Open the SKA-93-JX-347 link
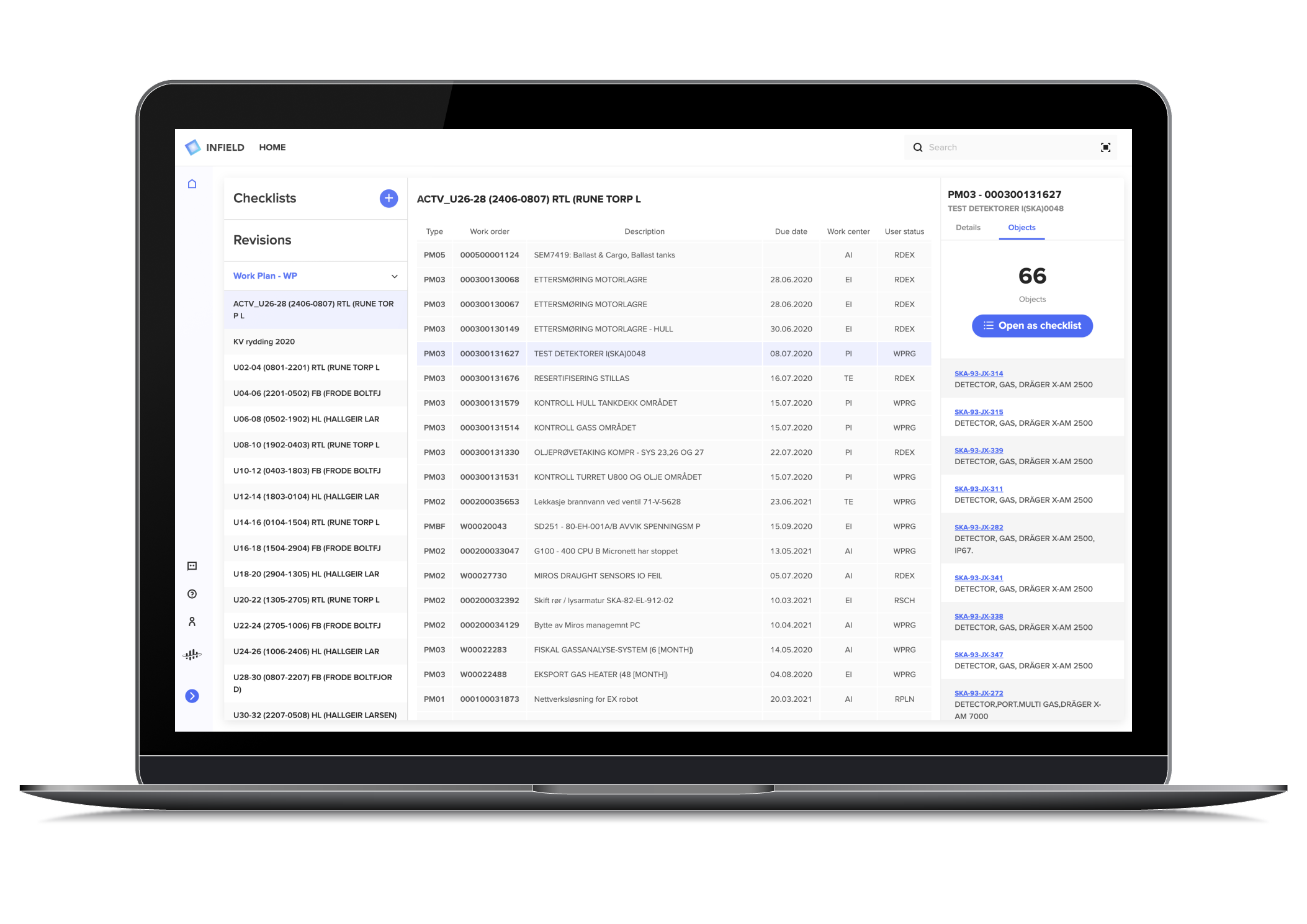The image size is (1307, 924). pos(978,655)
